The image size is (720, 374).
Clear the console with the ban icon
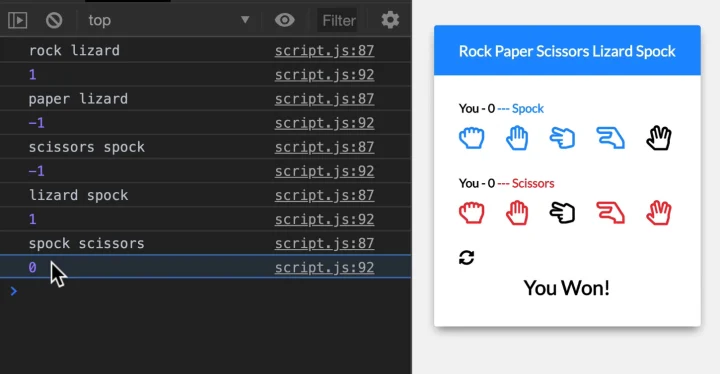click(x=54, y=20)
